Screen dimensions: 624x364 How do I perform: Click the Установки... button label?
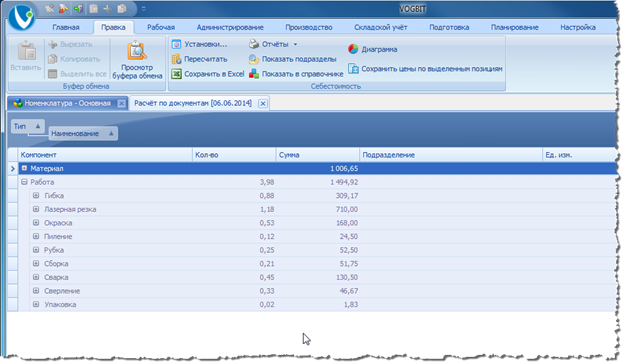click(x=206, y=45)
